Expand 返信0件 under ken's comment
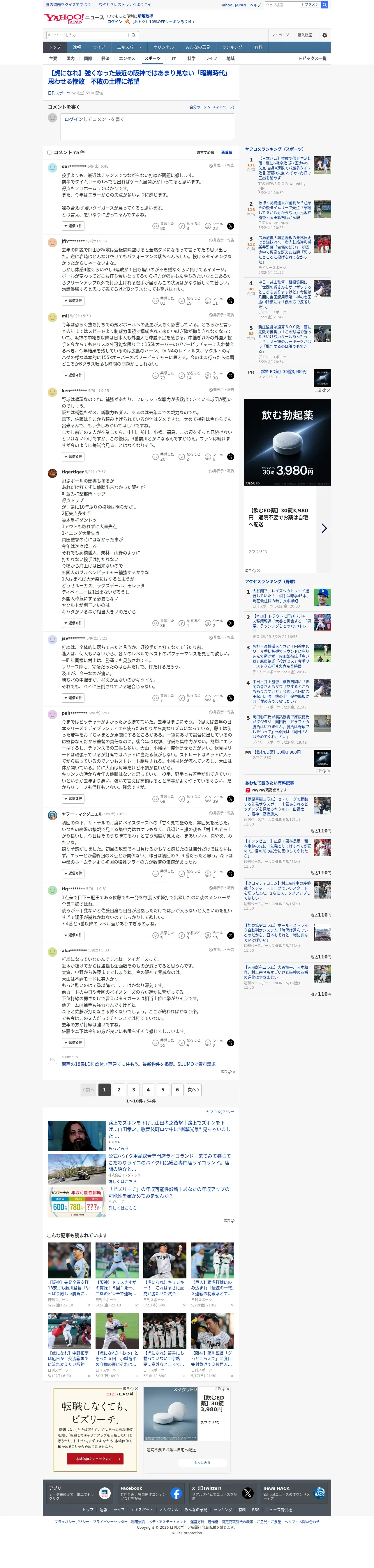This screenshot has height=1568, width=374. 73,457
